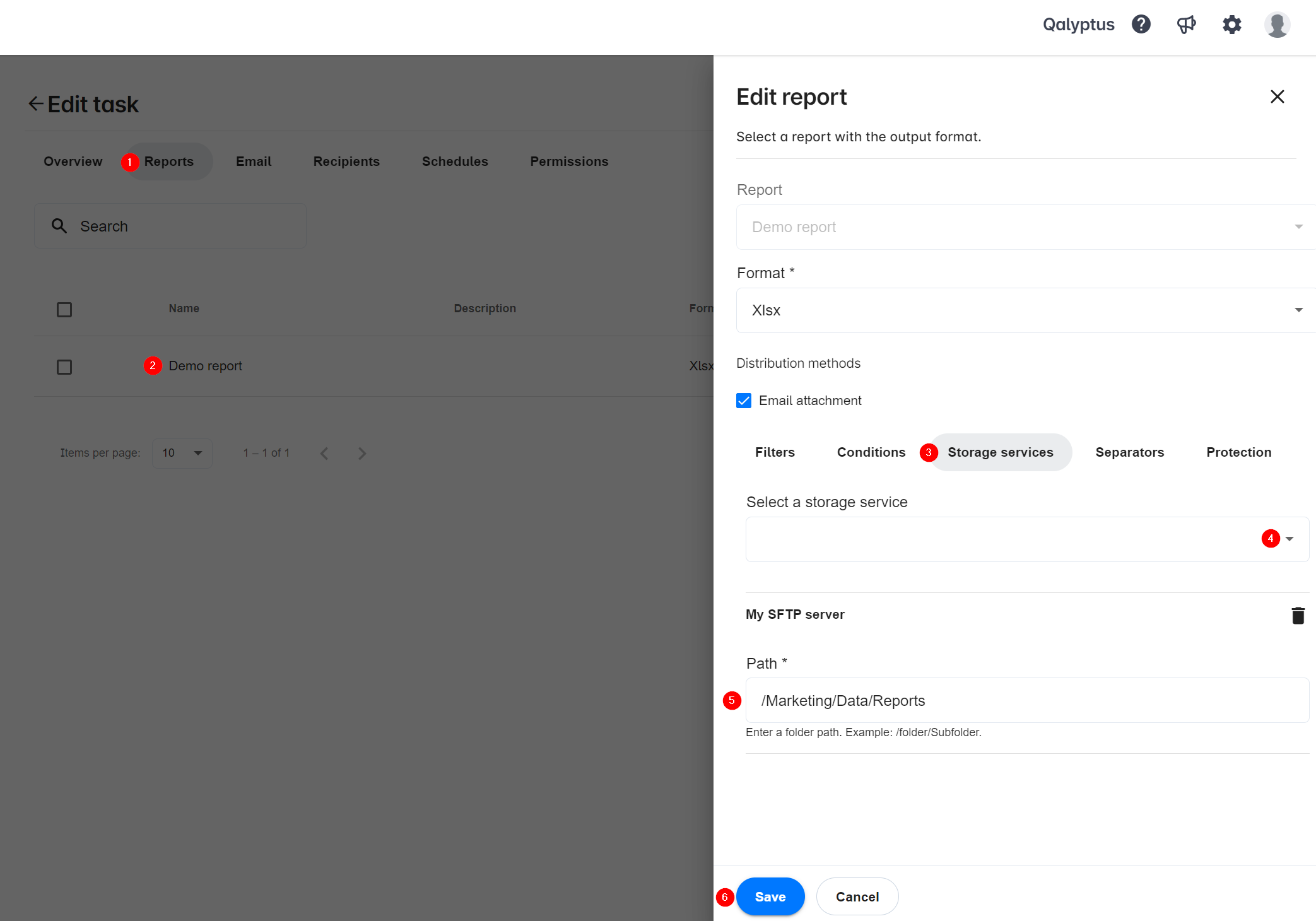Click the user profile avatar icon
The image size is (1316, 921).
[x=1278, y=24]
